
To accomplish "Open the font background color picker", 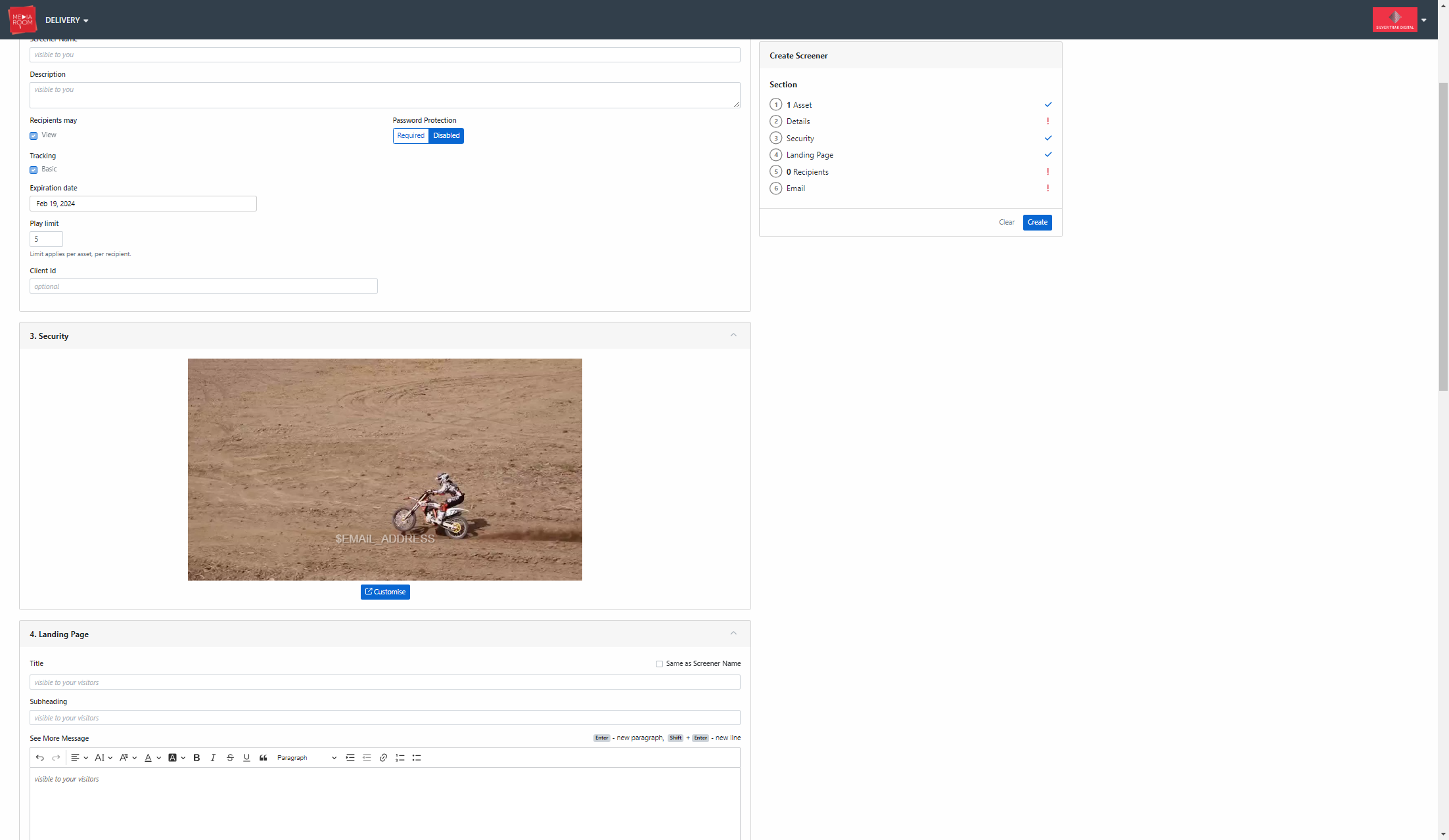I will 177,757.
